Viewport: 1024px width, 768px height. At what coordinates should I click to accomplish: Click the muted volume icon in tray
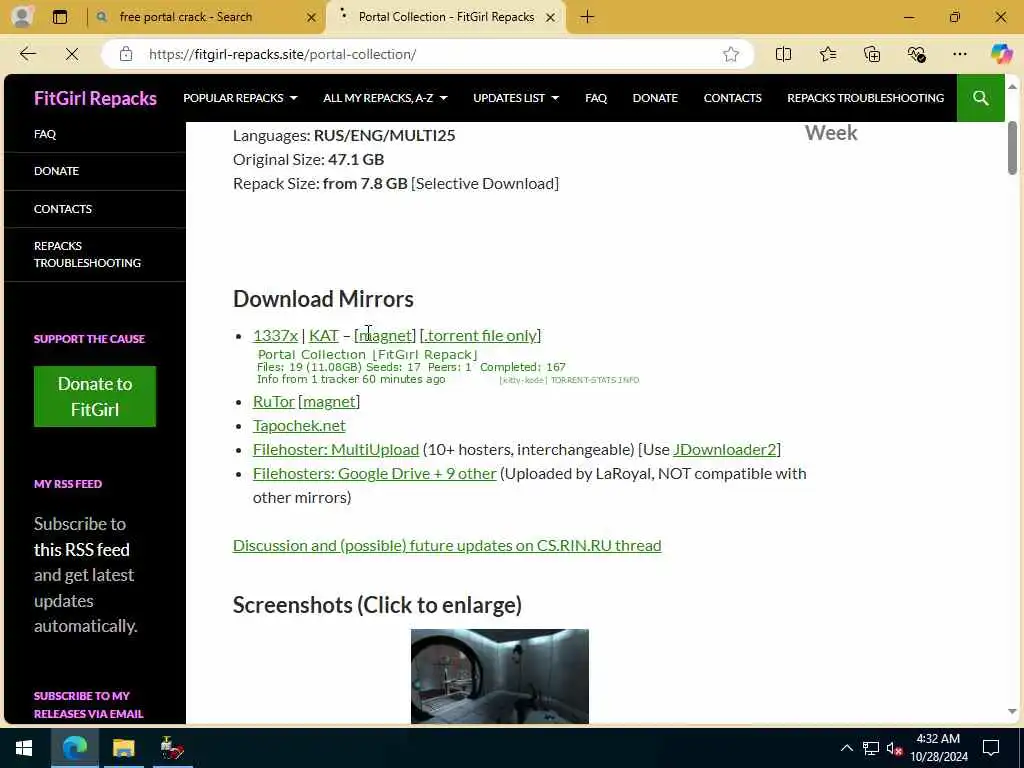(894, 748)
